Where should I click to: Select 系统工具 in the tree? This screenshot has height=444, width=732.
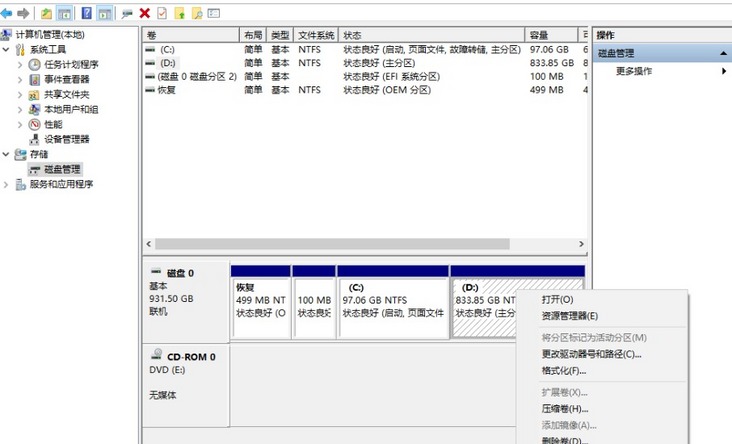[x=48, y=49]
